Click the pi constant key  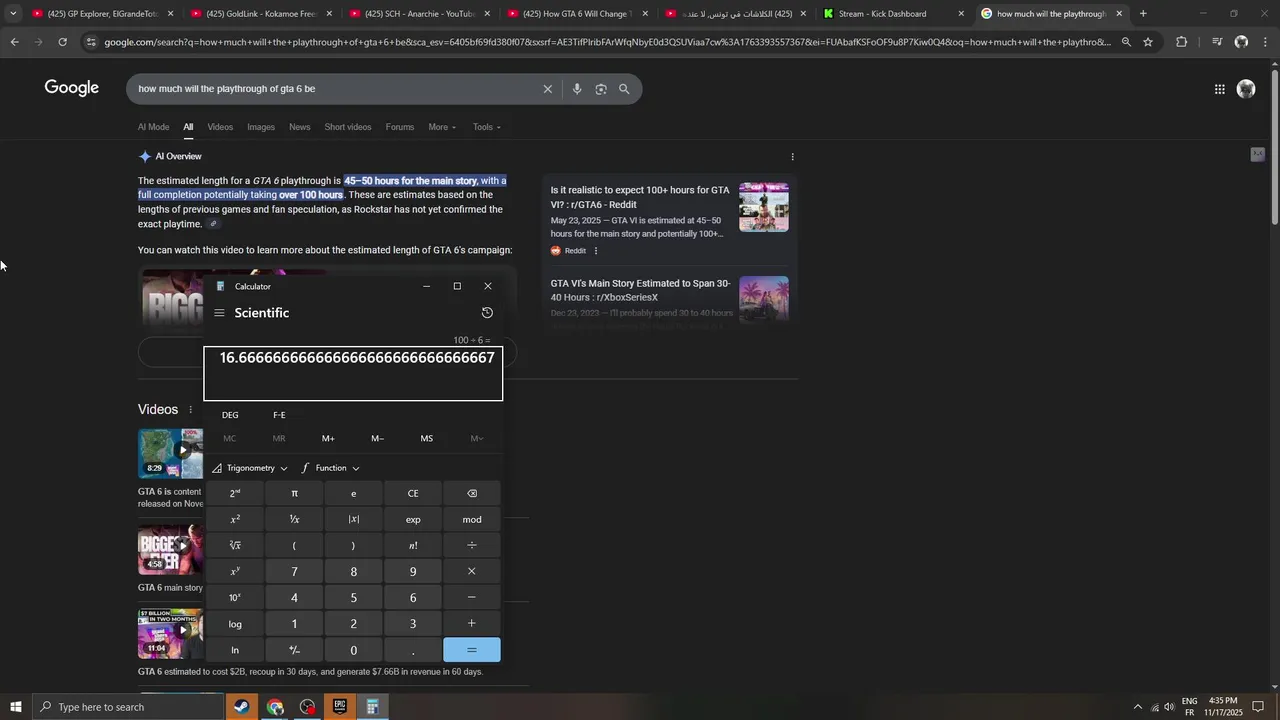294,493
